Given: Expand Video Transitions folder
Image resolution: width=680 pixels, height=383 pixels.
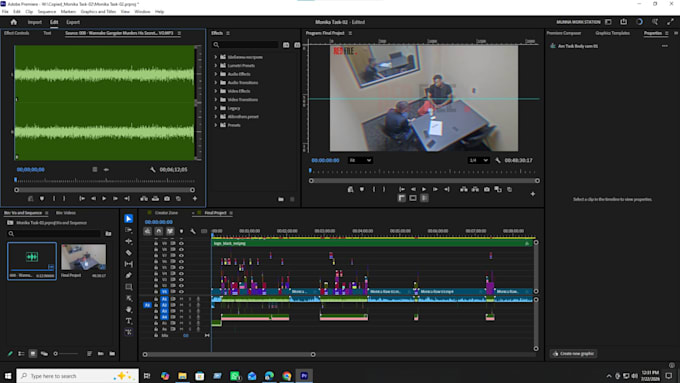Looking at the screenshot, I should 216,99.
